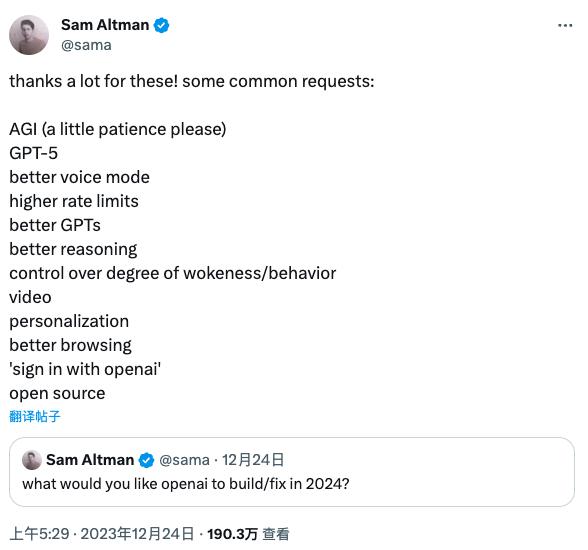Click the open source line of the post
The image size is (588, 550).
57,393
